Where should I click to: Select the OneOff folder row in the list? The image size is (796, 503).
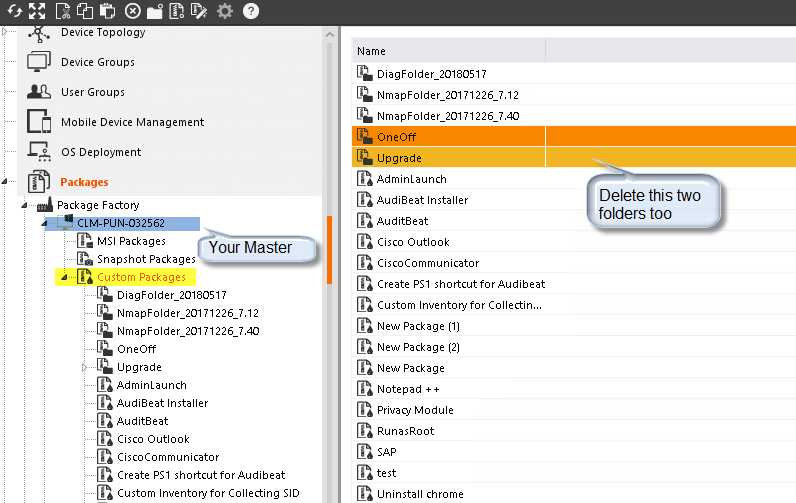point(398,137)
